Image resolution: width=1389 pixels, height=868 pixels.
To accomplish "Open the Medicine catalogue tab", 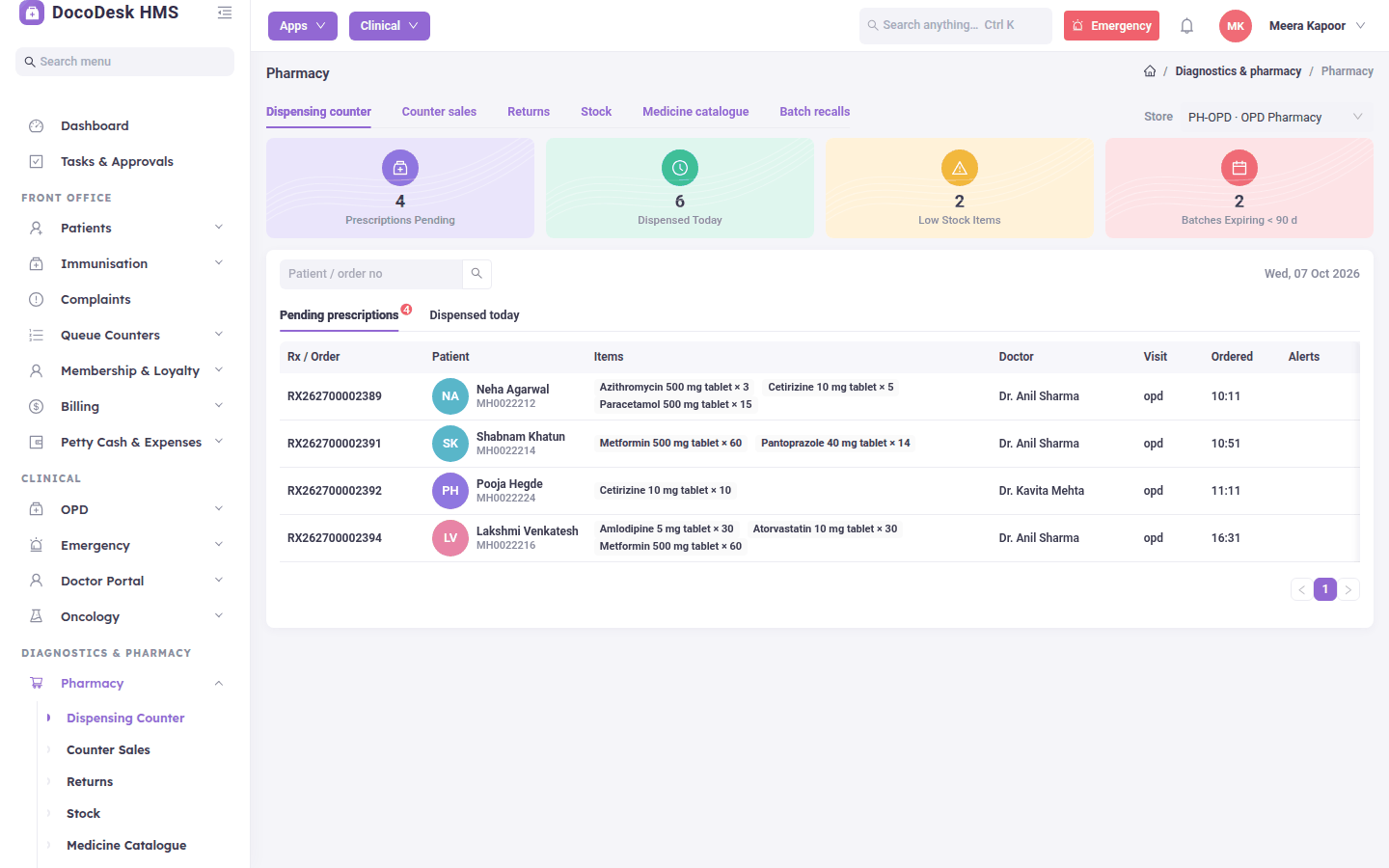I will [695, 112].
